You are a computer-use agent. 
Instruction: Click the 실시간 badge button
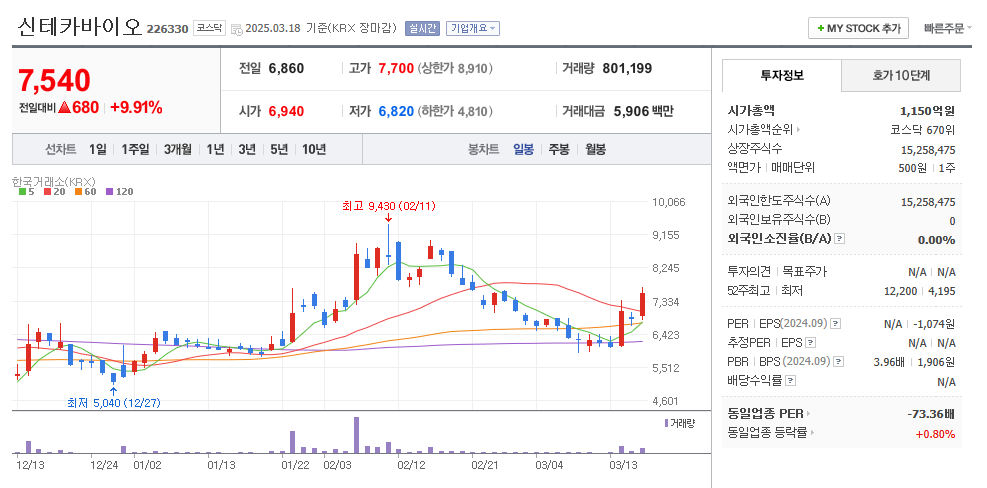pyautogui.click(x=422, y=28)
